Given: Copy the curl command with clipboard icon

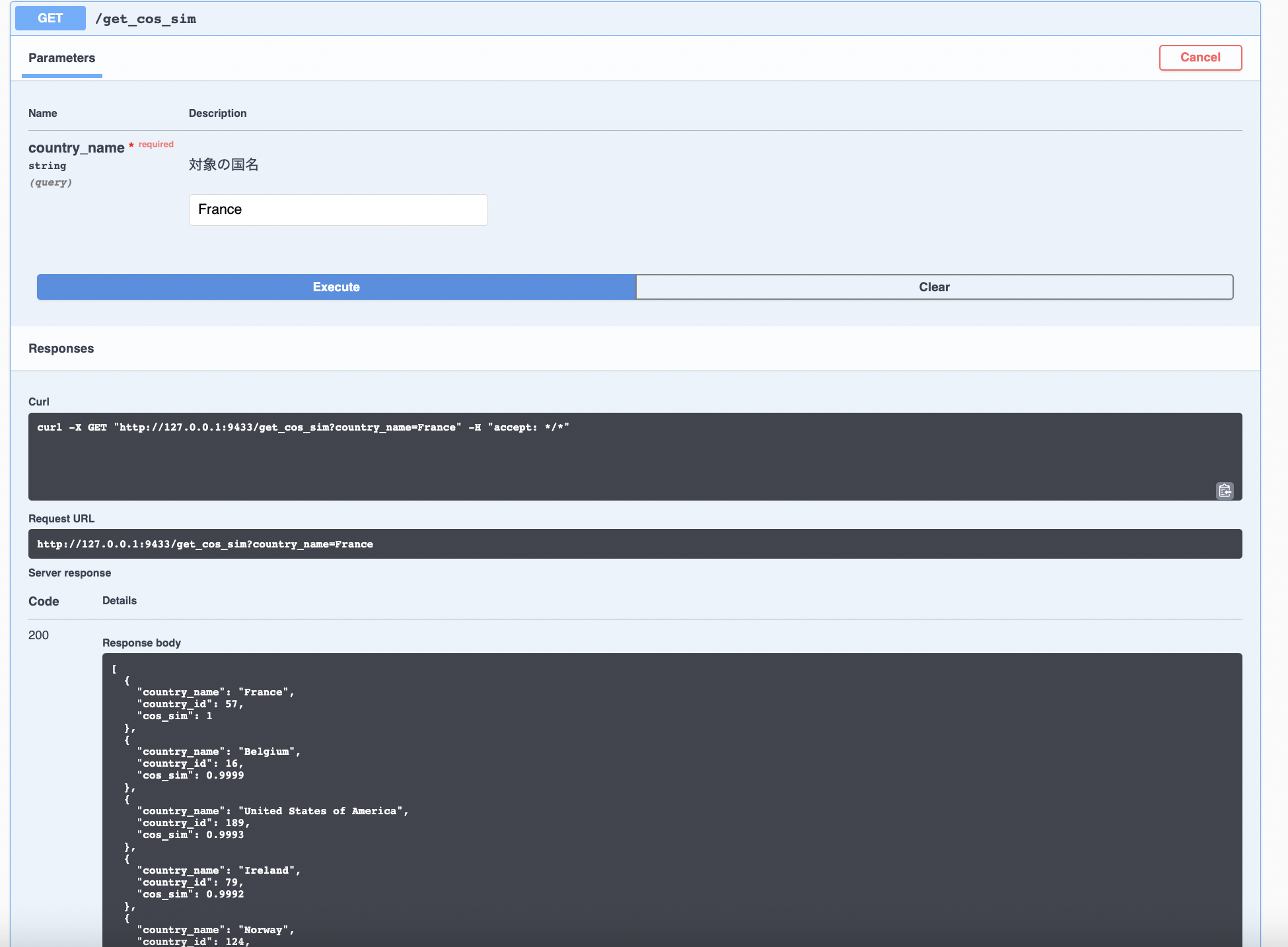Looking at the screenshot, I should (1224, 490).
